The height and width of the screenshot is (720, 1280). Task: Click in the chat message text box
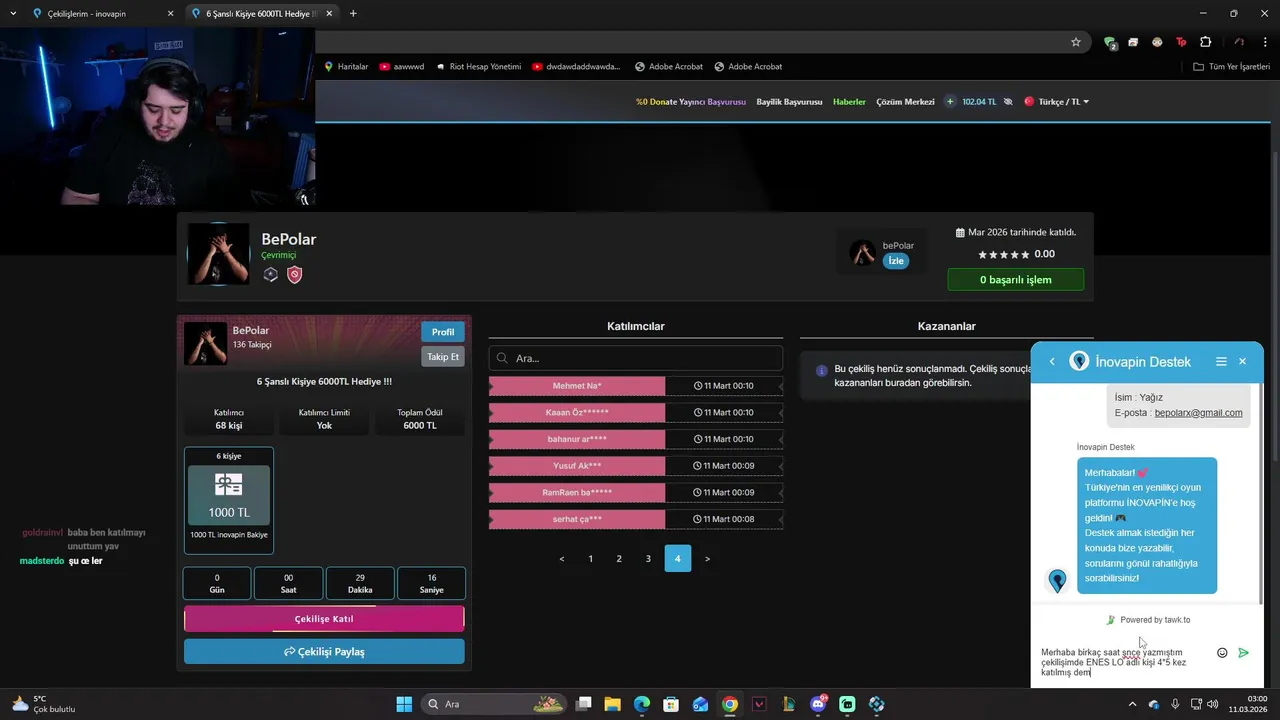(1123, 662)
